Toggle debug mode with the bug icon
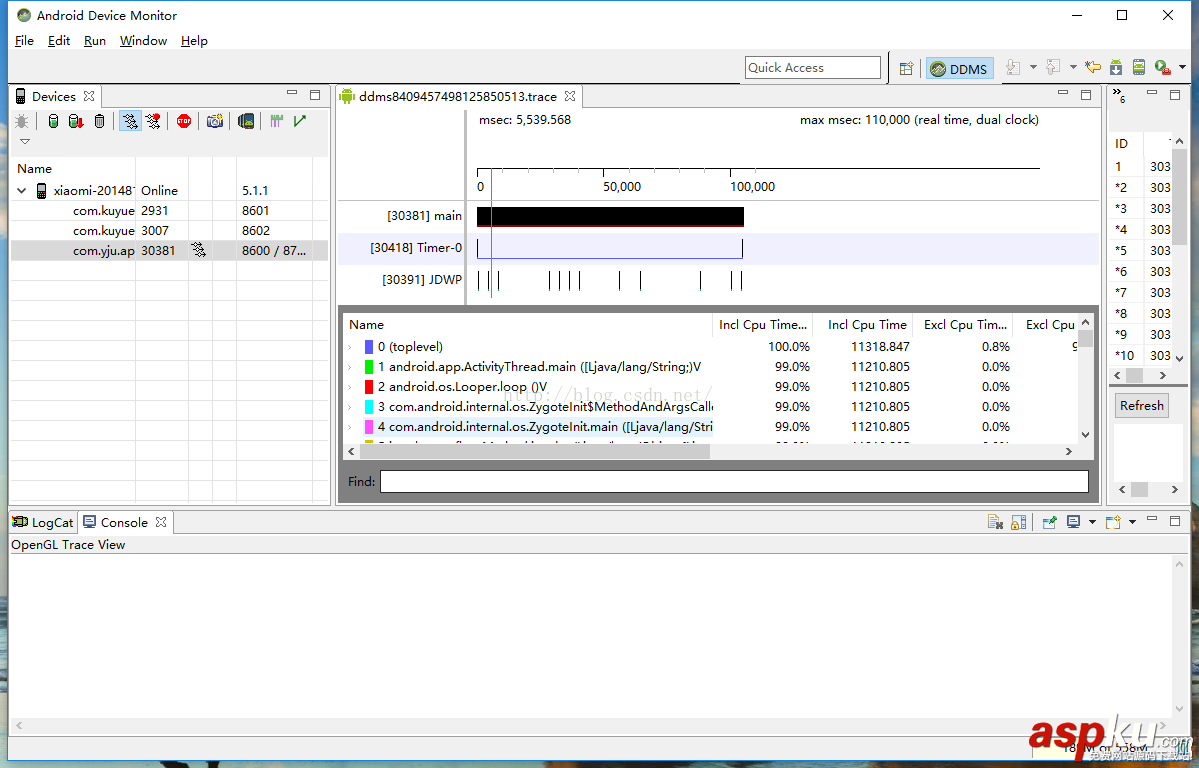Image resolution: width=1199 pixels, height=768 pixels. [22, 120]
